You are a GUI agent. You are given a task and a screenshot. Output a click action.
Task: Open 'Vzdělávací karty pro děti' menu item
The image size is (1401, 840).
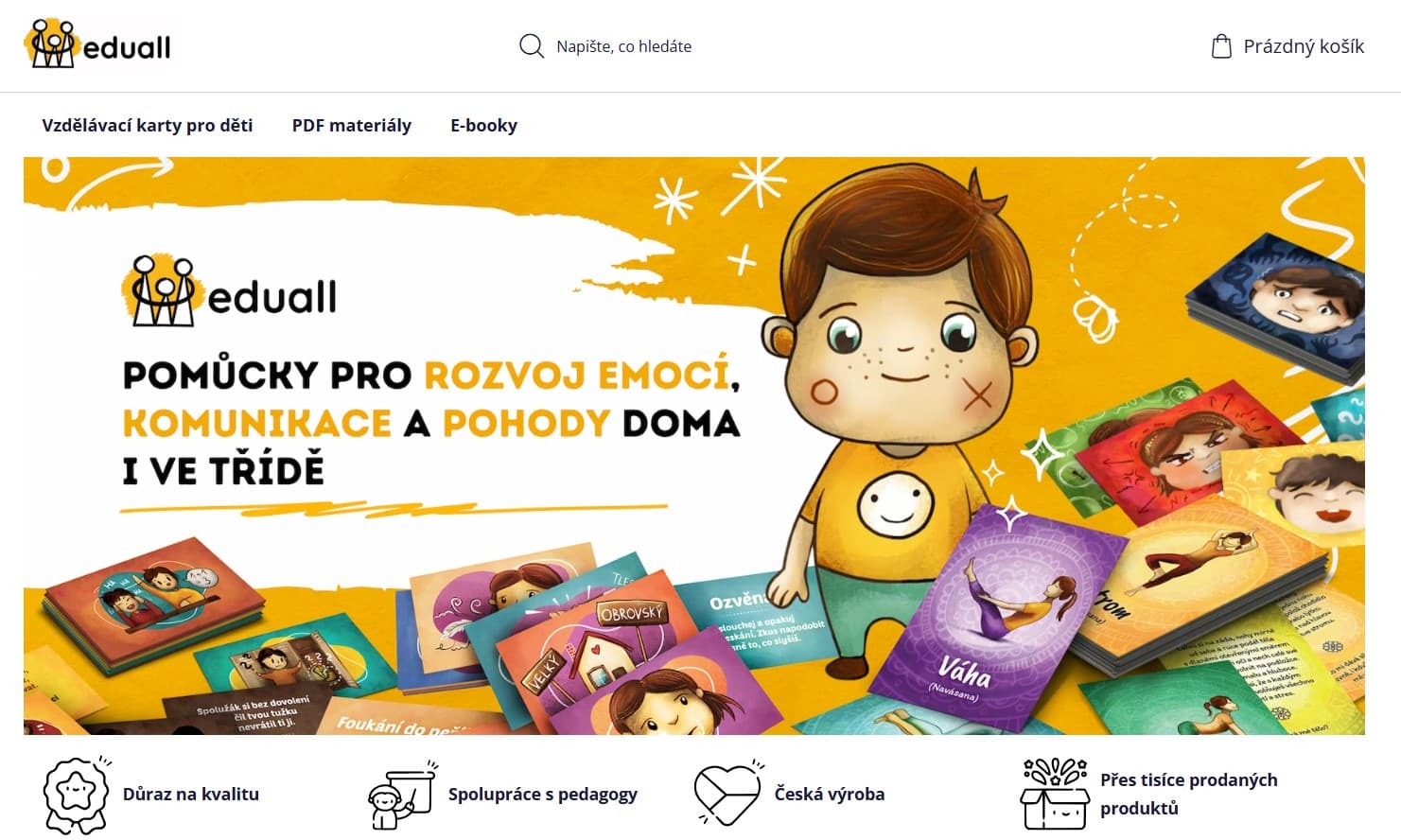[x=148, y=125]
